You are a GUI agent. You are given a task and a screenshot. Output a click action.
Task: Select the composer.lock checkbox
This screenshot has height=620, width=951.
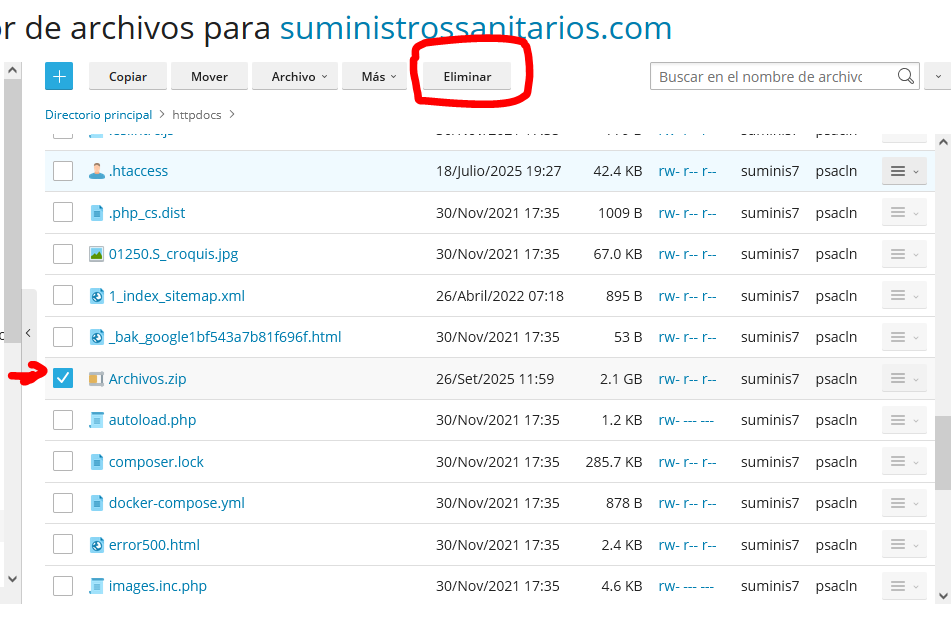click(63, 461)
